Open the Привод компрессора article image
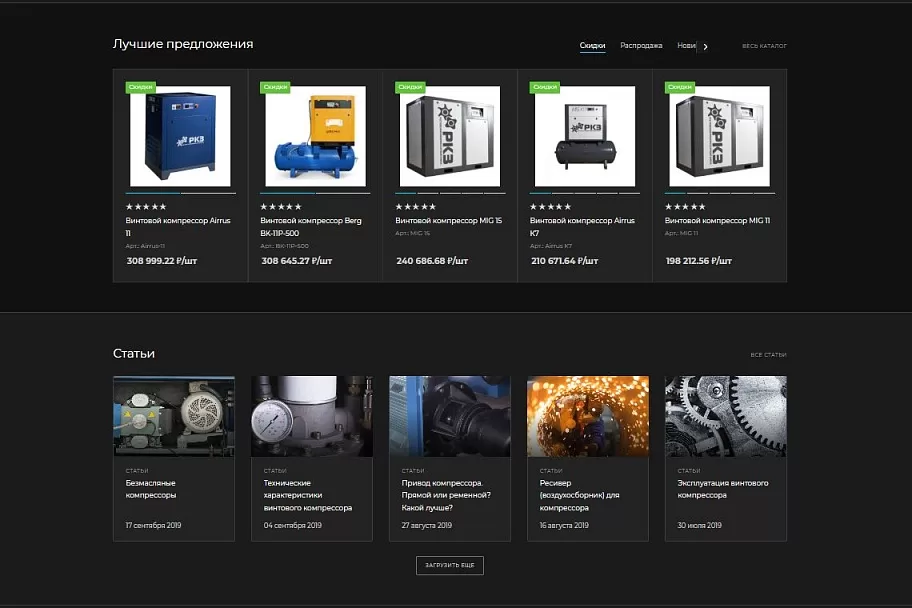 pyautogui.click(x=450, y=416)
